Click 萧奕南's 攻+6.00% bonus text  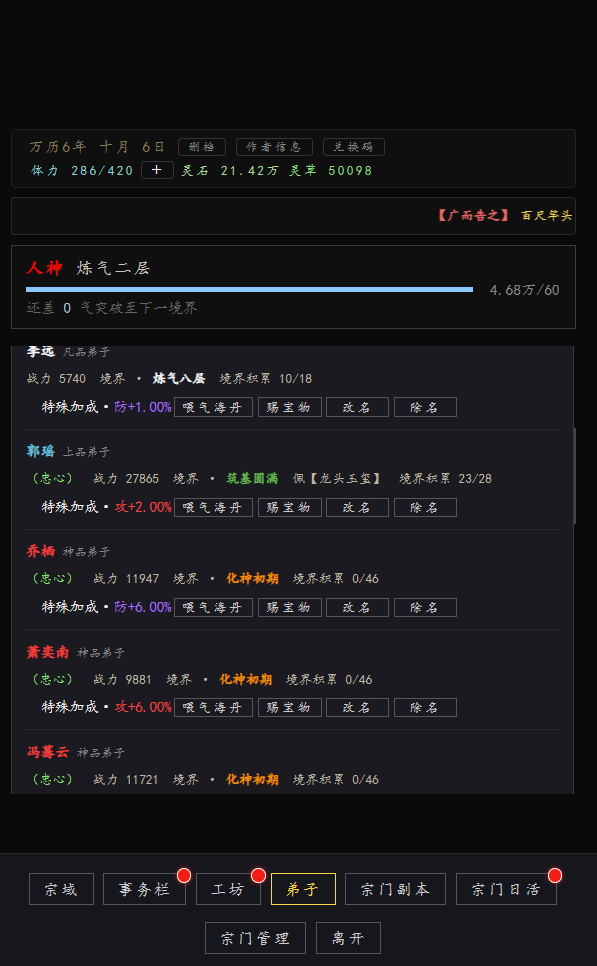click(143, 707)
